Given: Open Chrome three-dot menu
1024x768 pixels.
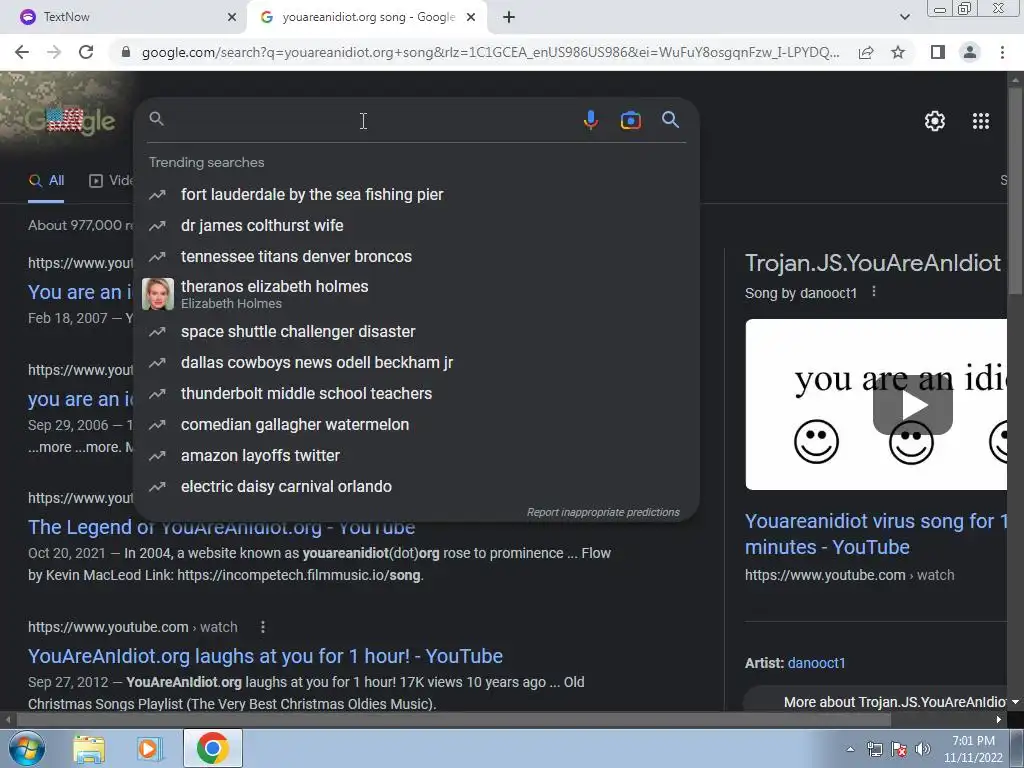Looking at the screenshot, I should pyautogui.click(x=1002, y=52).
